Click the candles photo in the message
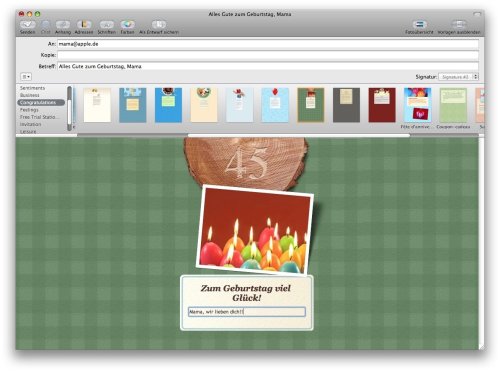The image size is (500, 371). [x=255, y=230]
